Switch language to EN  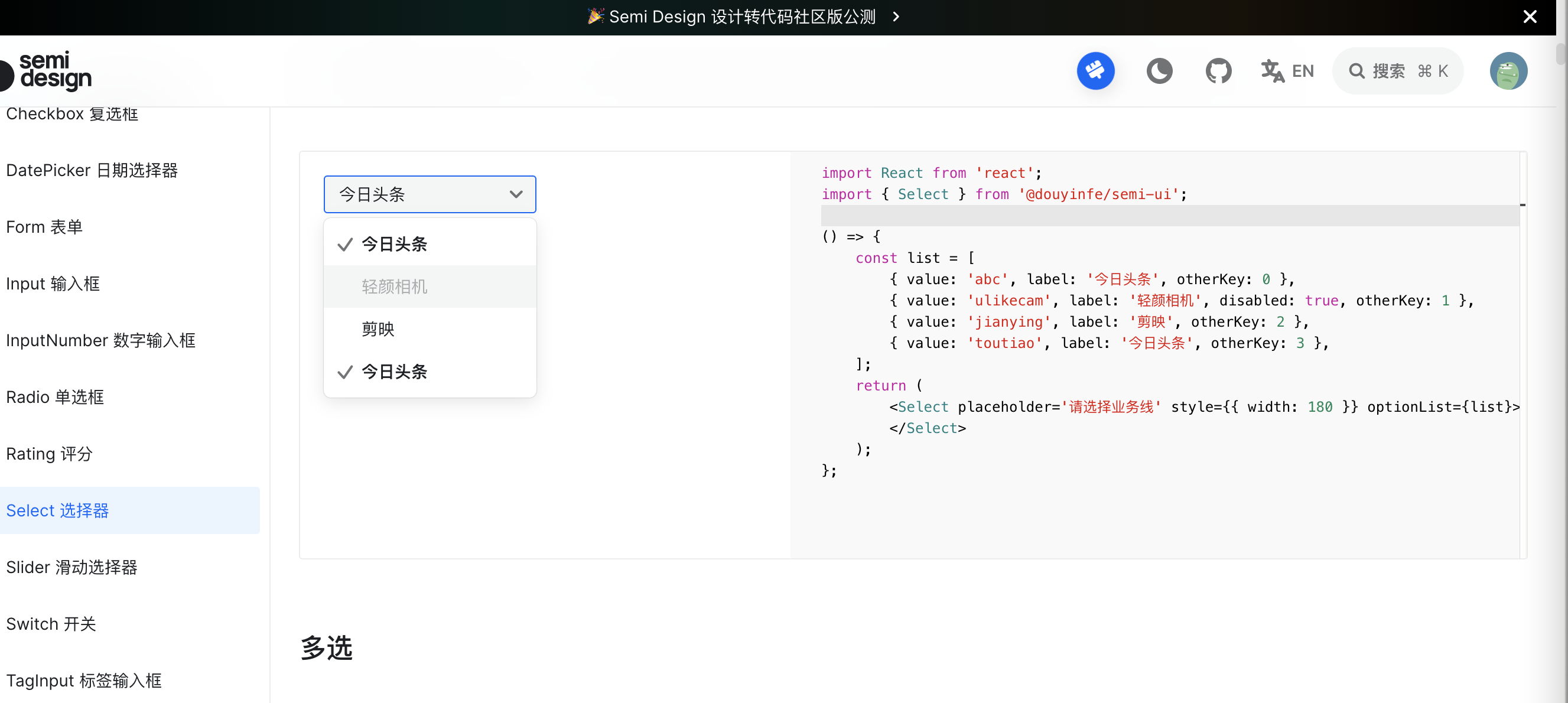(x=1287, y=71)
